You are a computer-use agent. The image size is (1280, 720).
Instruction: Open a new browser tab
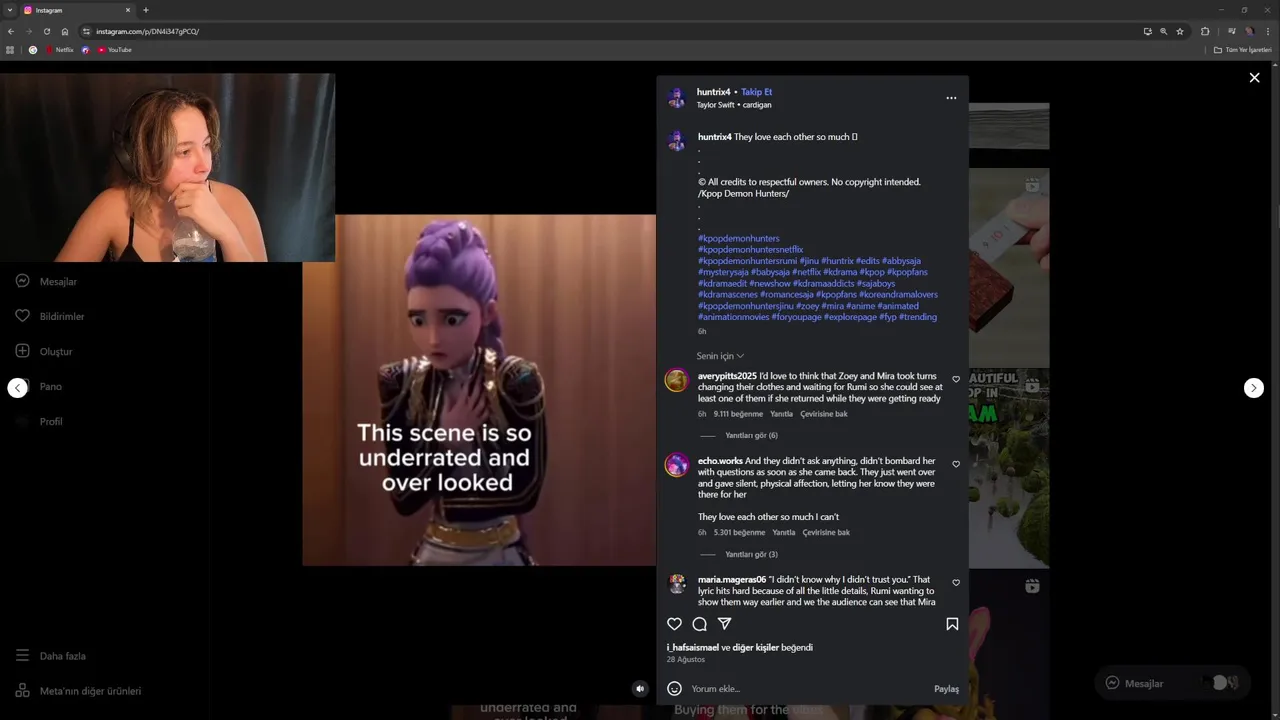pos(146,10)
